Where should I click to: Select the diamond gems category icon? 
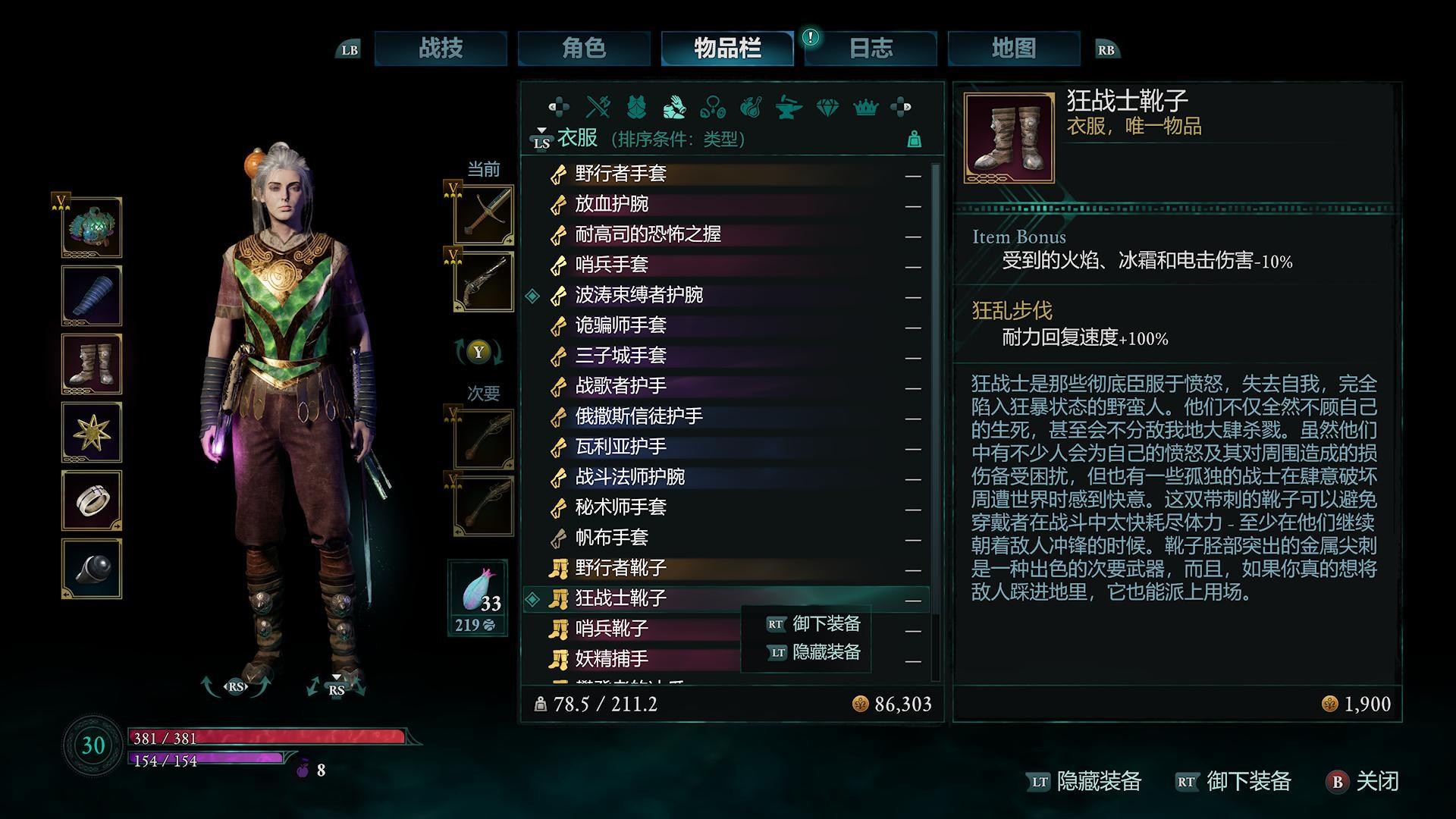827,107
